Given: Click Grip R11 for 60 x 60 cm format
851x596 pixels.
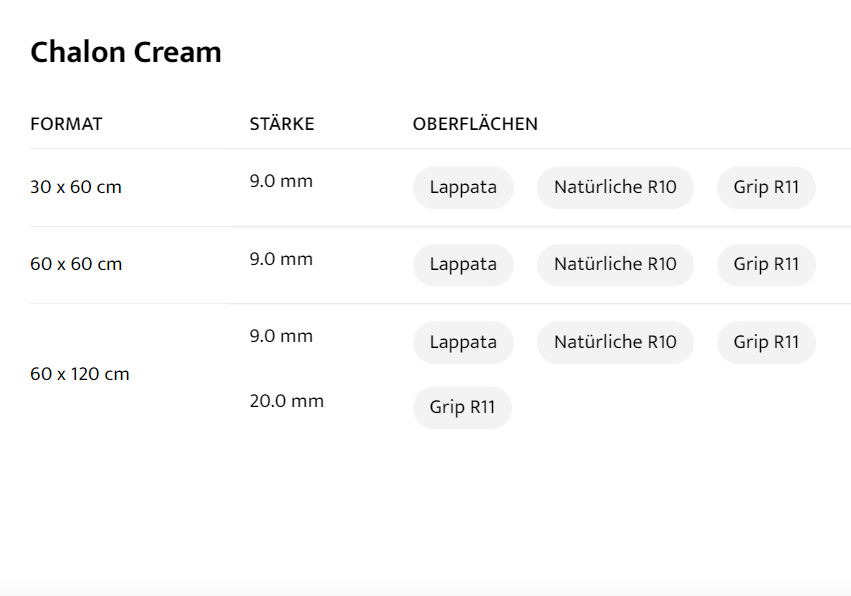Looking at the screenshot, I should click(766, 265).
